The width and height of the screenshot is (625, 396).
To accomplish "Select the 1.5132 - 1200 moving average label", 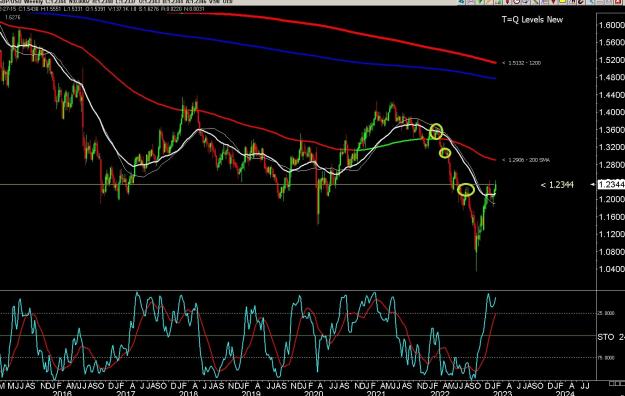I will coord(521,63).
